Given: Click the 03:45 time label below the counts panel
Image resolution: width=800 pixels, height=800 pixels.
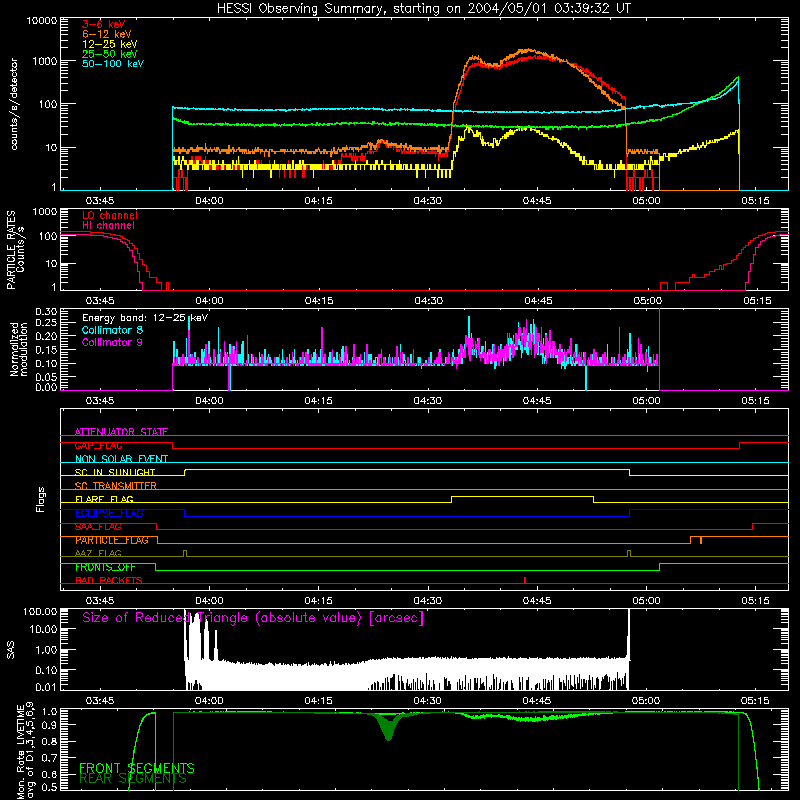Looking at the screenshot, I should click(100, 201).
